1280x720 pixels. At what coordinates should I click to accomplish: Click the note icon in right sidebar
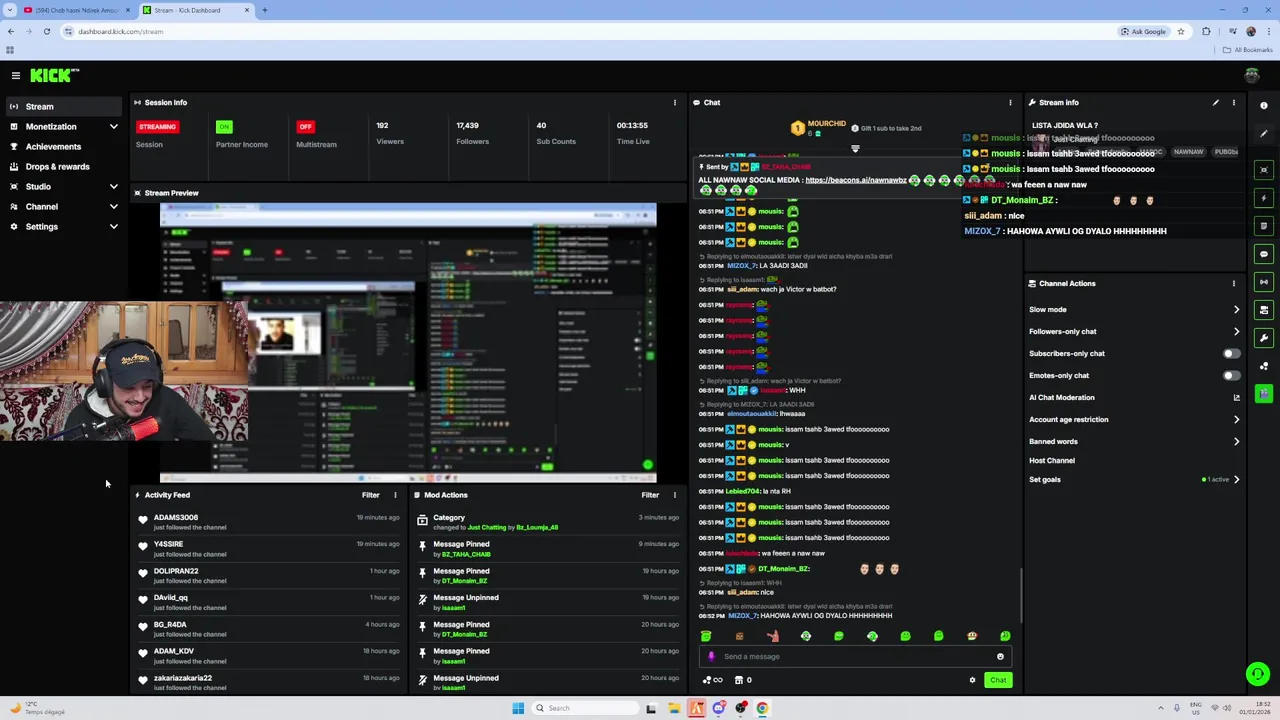pyautogui.click(x=1264, y=226)
